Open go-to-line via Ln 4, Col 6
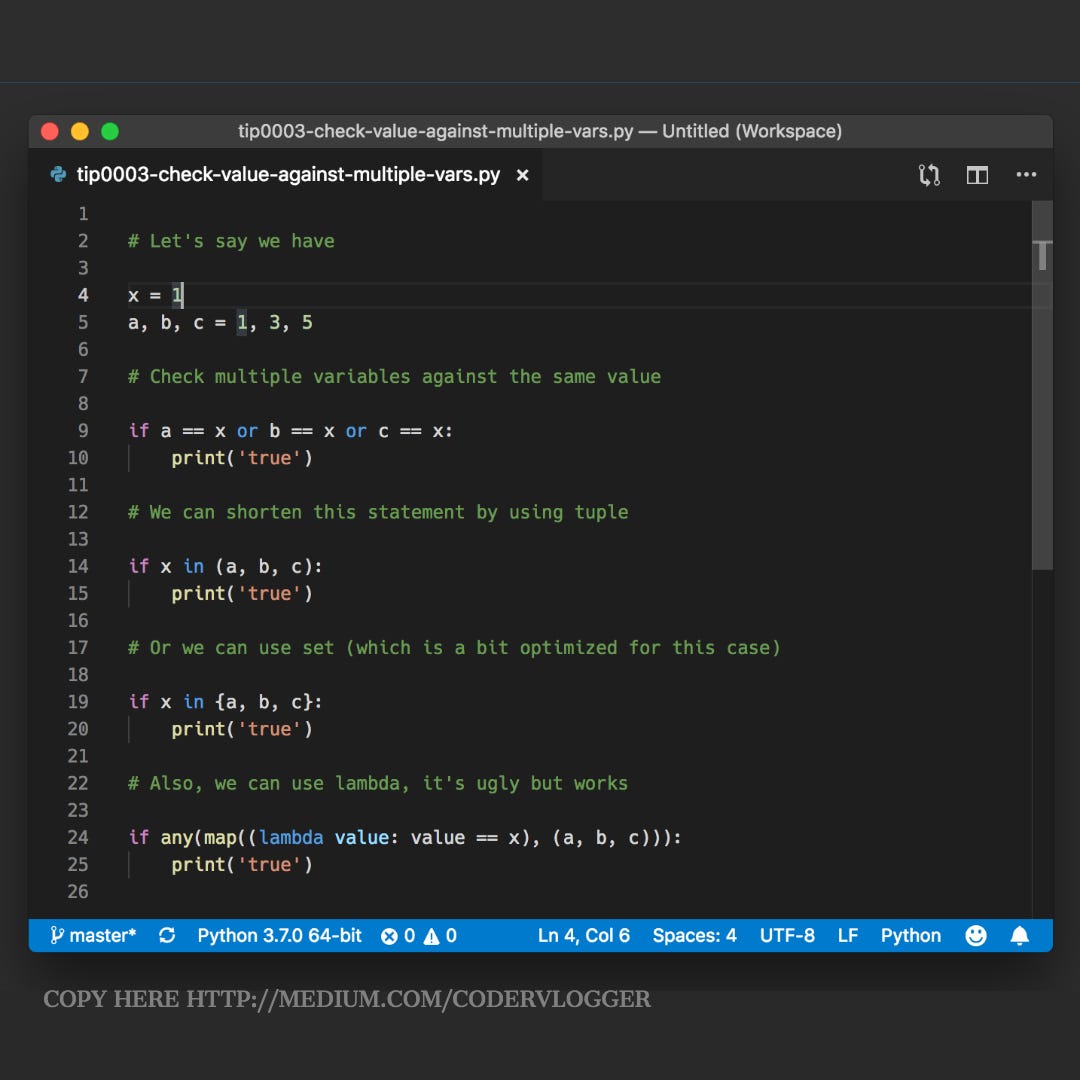The image size is (1080, 1080). pos(584,935)
